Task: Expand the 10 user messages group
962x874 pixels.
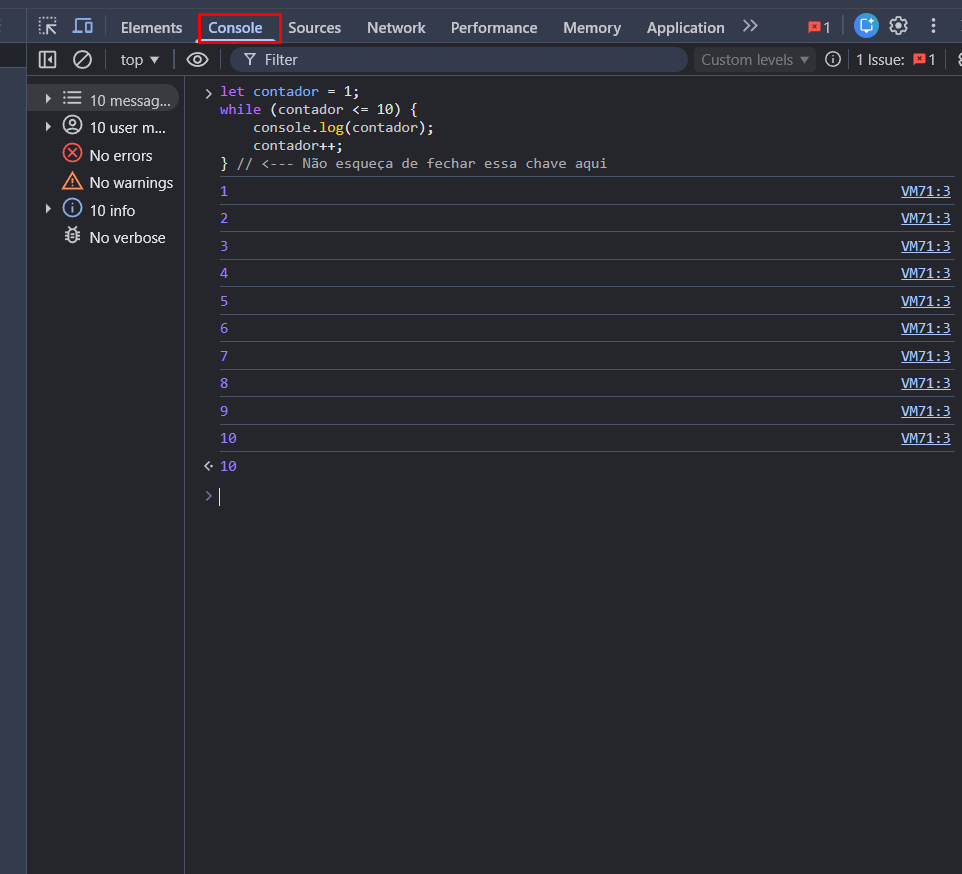Action: click(x=48, y=127)
